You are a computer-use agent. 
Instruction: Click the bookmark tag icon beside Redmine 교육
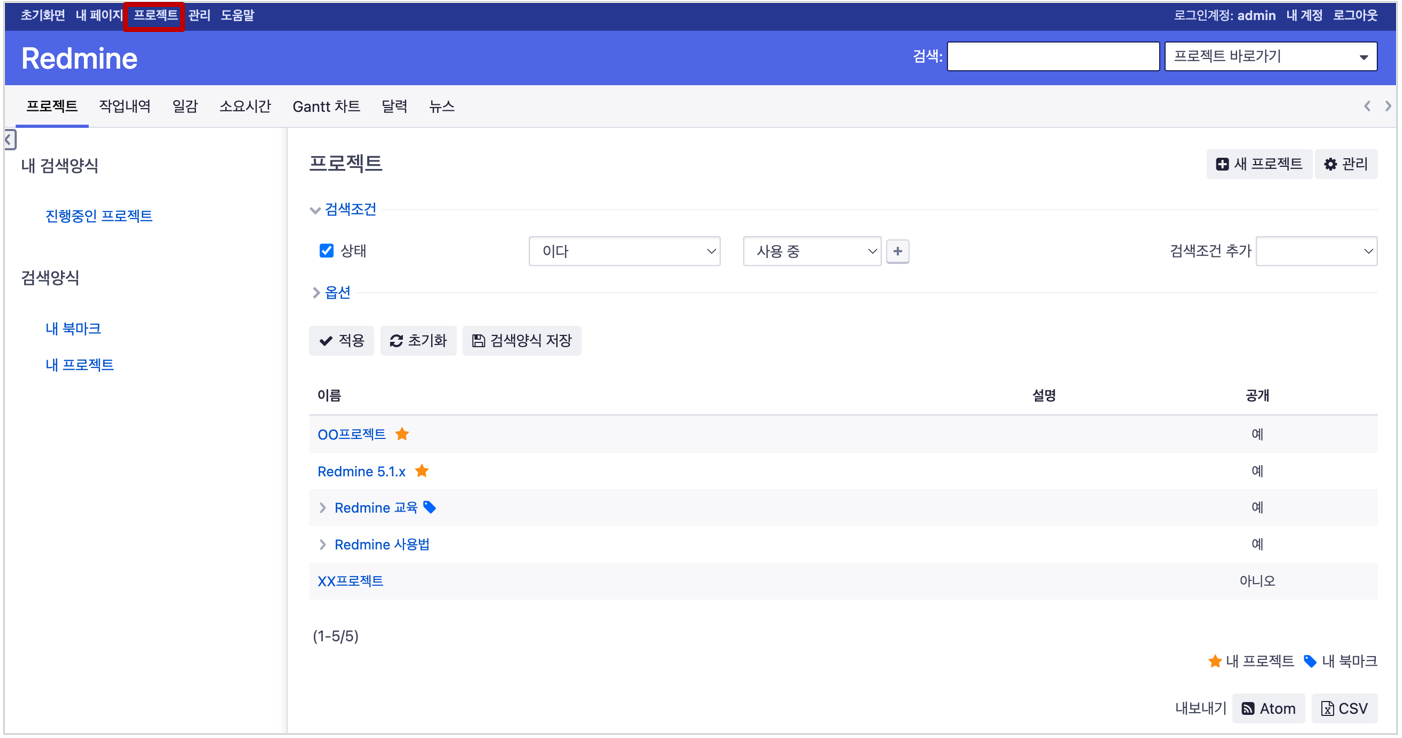(430, 508)
